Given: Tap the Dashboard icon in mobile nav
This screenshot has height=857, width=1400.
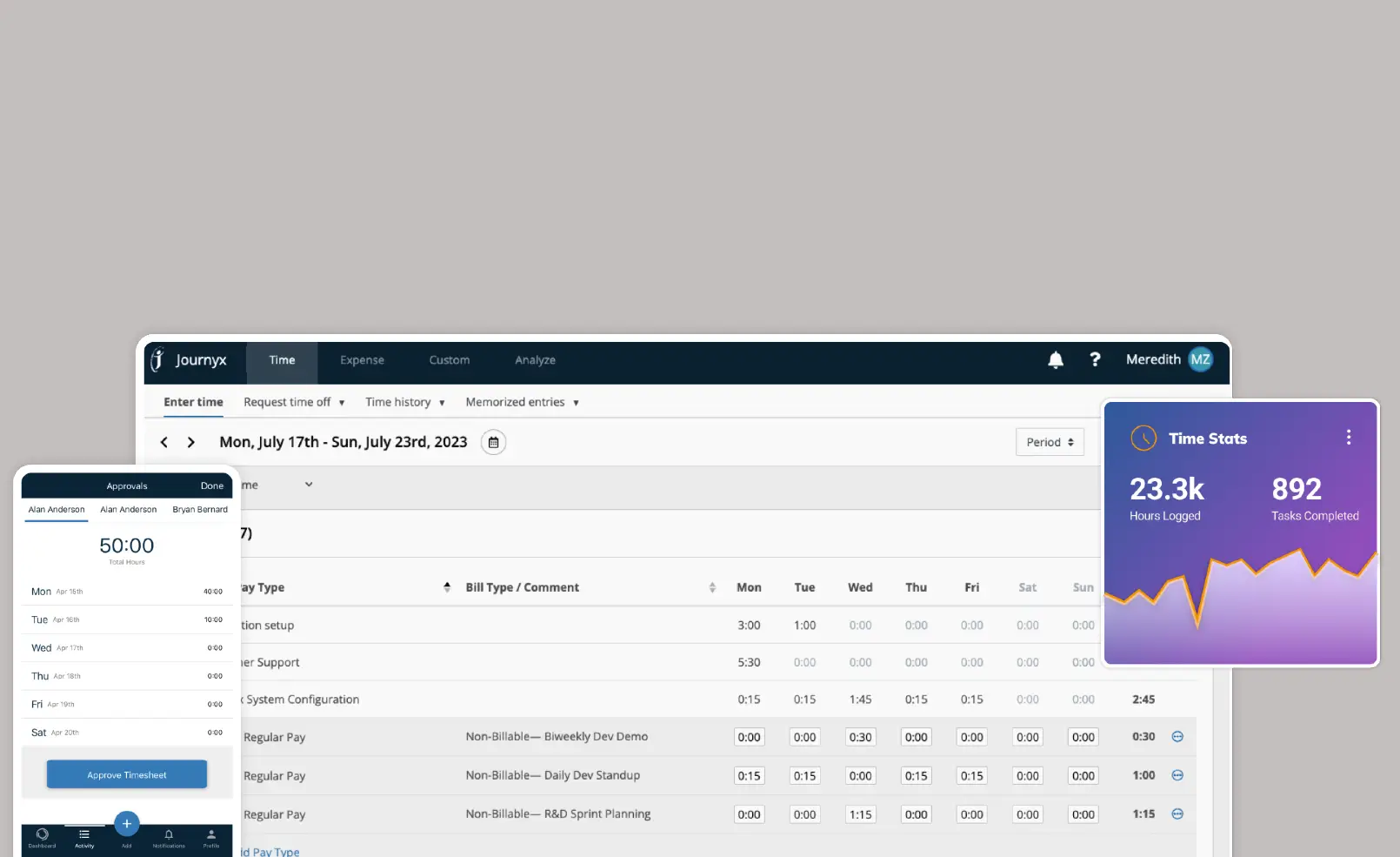Looking at the screenshot, I should point(42,835).
